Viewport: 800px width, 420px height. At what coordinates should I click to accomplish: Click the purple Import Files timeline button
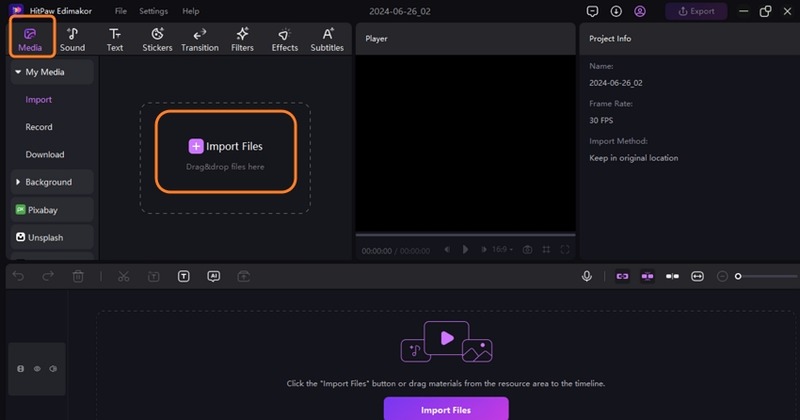click(x=446, y=409)
